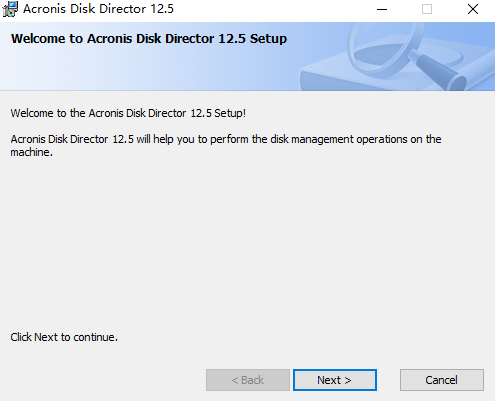Open the installer icon system menu
This screenshot has width=495, height=401.
(x=10, y=9)
